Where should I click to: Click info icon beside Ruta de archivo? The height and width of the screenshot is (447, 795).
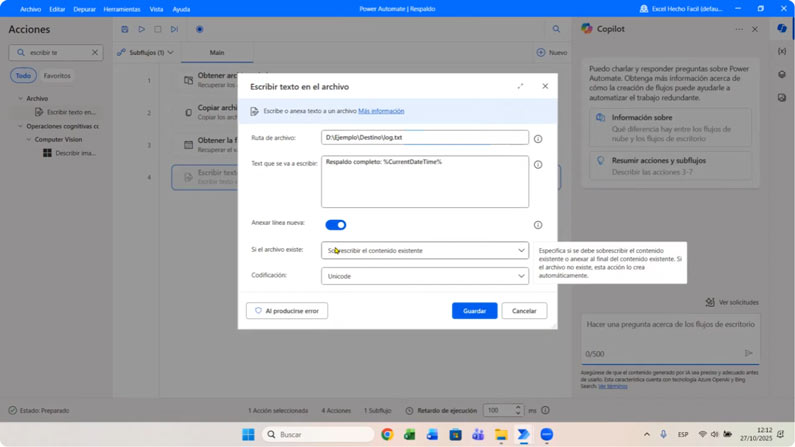(x=538, y=138)
